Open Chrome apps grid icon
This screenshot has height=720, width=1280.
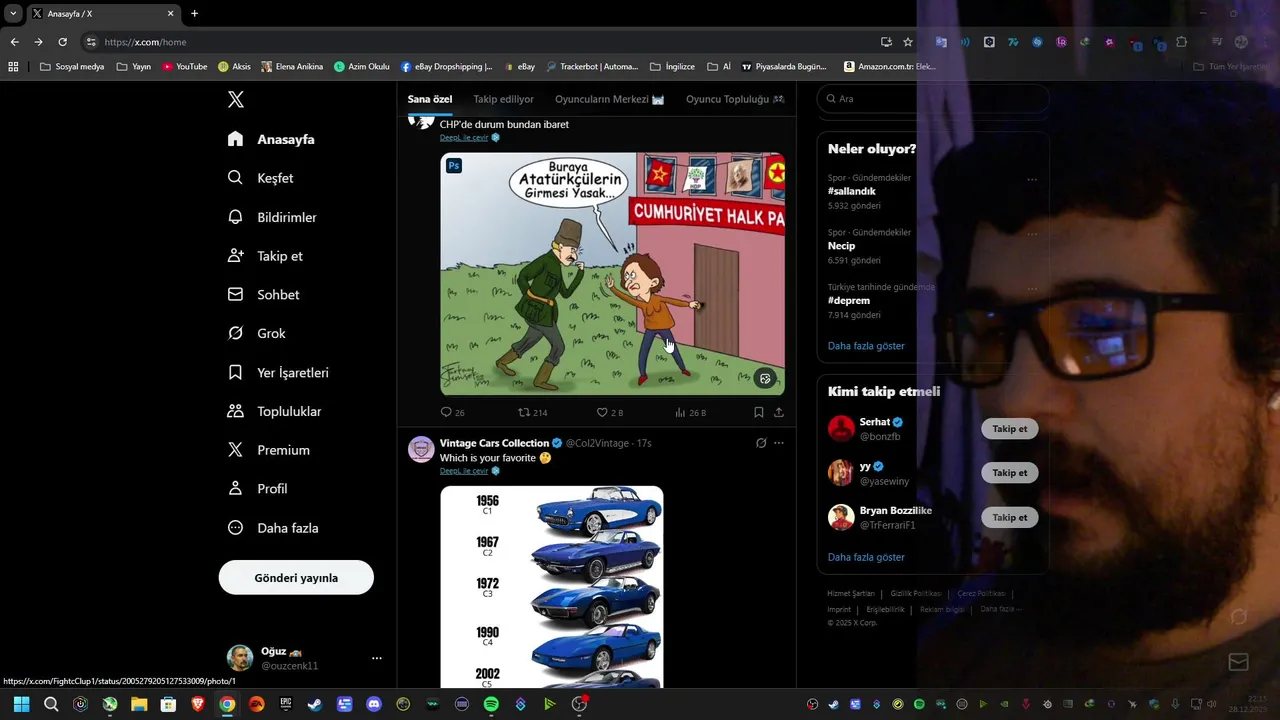coord(13,67)
